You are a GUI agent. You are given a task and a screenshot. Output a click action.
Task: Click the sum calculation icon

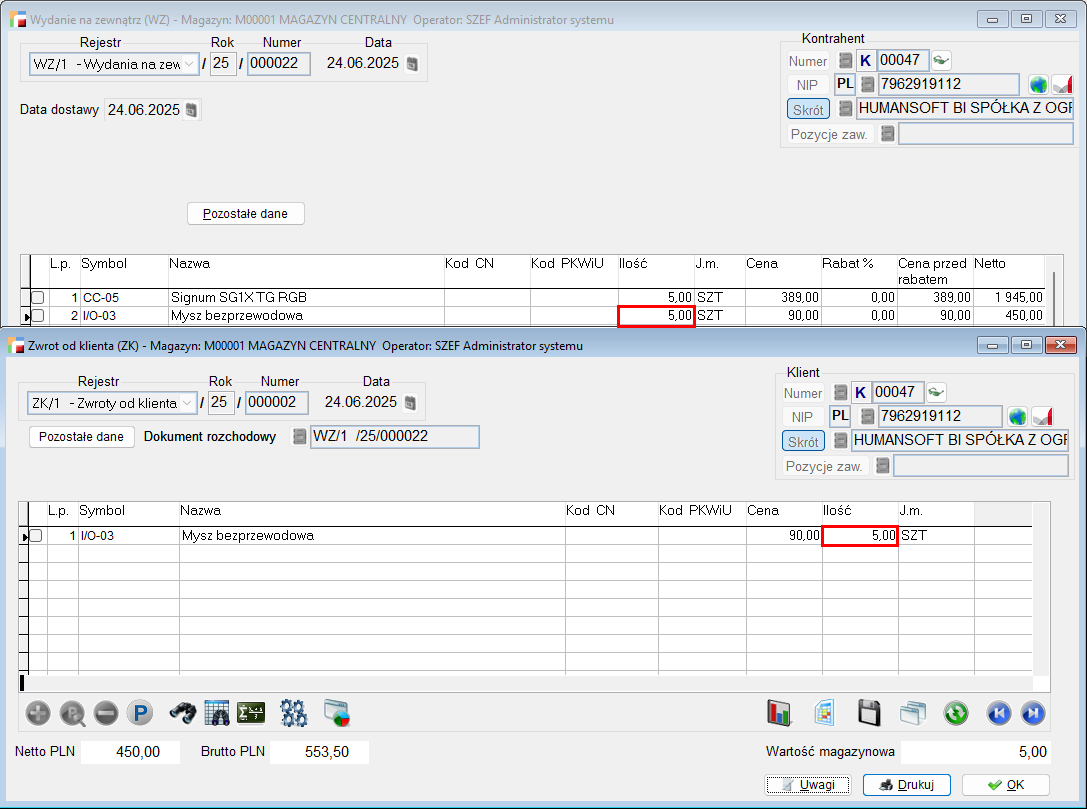251,713
